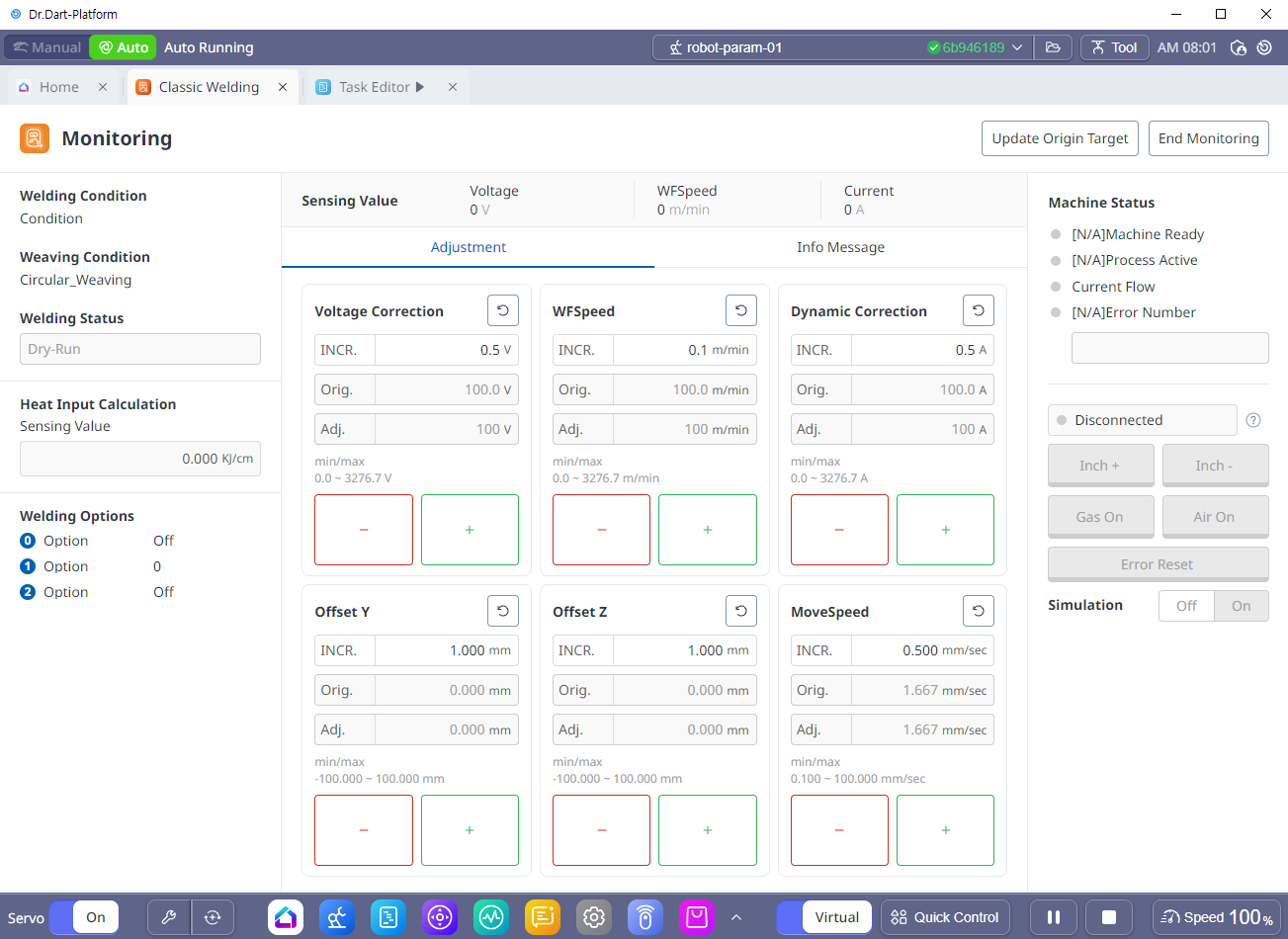The image size is (1288, 939).
Task: Adjust the Speed 100% control
Action: point(1216,917)
